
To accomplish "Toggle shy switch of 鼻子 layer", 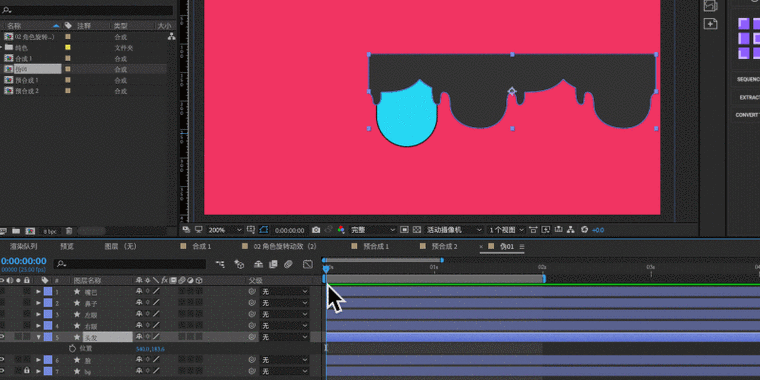I will (x=140, y=303).
